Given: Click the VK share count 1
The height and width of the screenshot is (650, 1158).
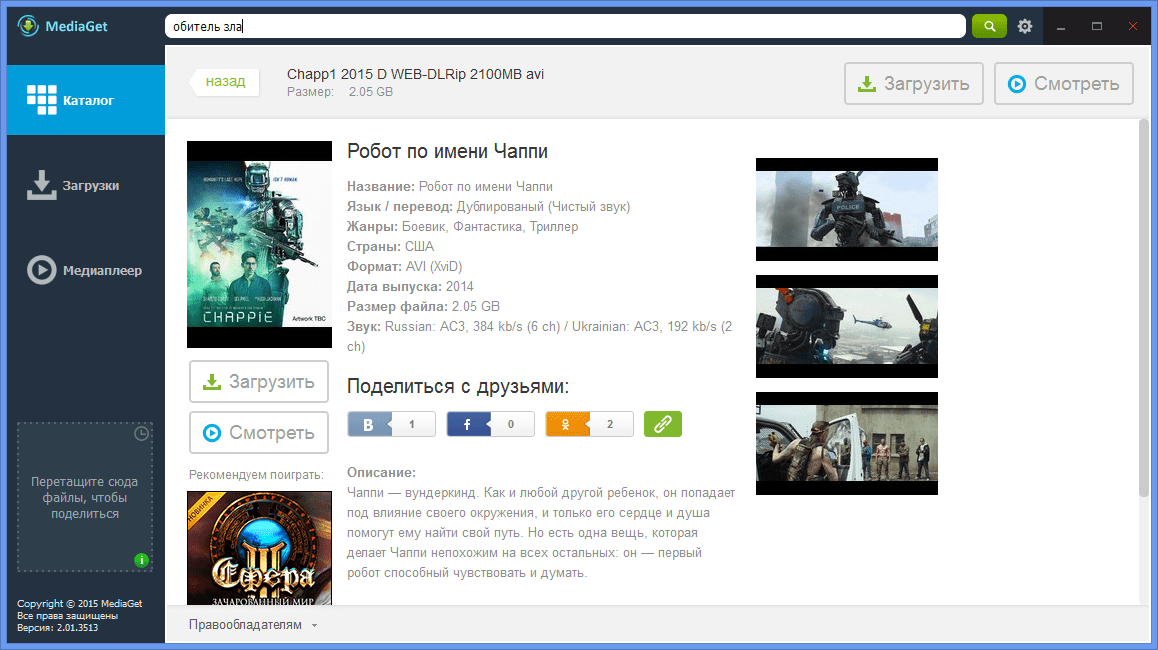Looking at the screenshot, I should [x=412, y=424].
